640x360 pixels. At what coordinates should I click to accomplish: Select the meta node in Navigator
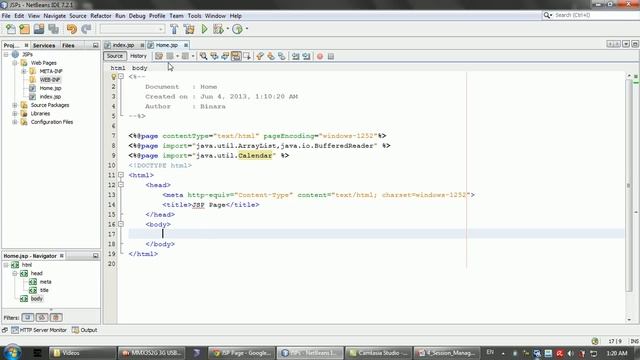45,282
